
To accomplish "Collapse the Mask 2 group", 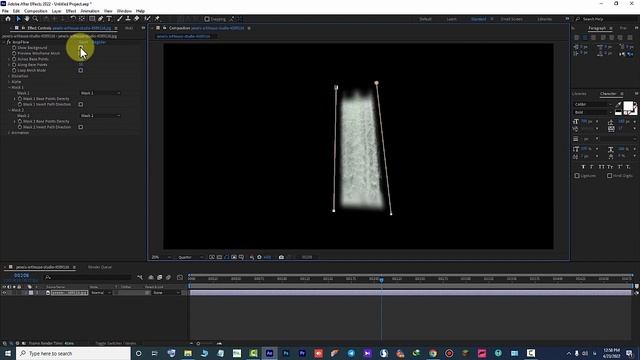I will pyautogui.click(x=9, y=110).
